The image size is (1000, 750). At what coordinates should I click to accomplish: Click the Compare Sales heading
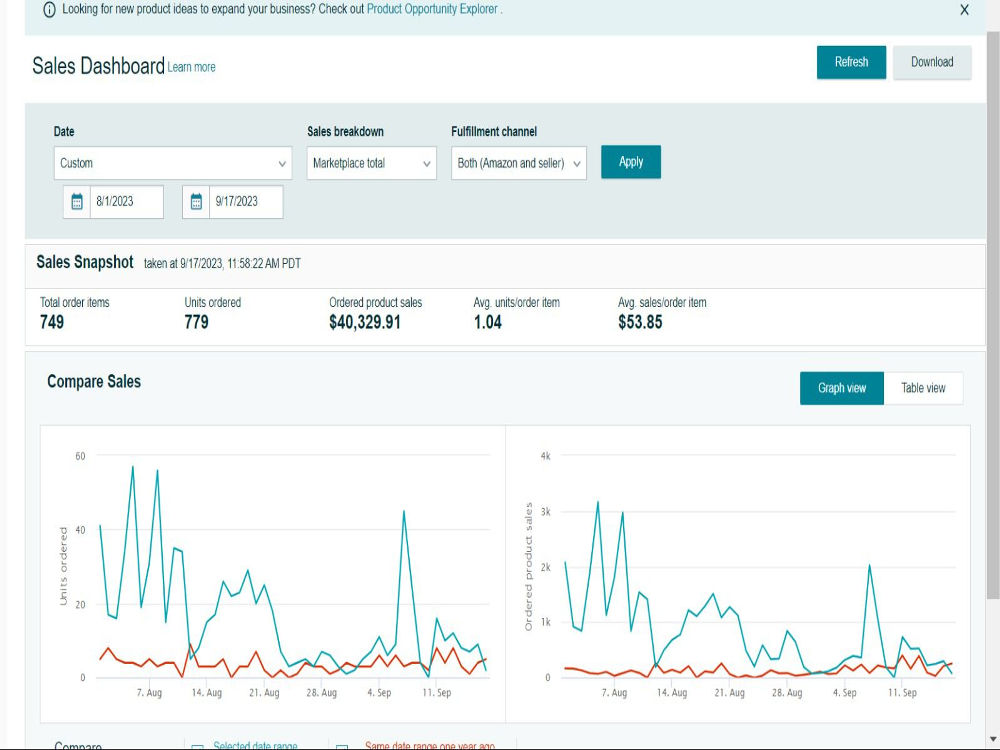(94, 381)
